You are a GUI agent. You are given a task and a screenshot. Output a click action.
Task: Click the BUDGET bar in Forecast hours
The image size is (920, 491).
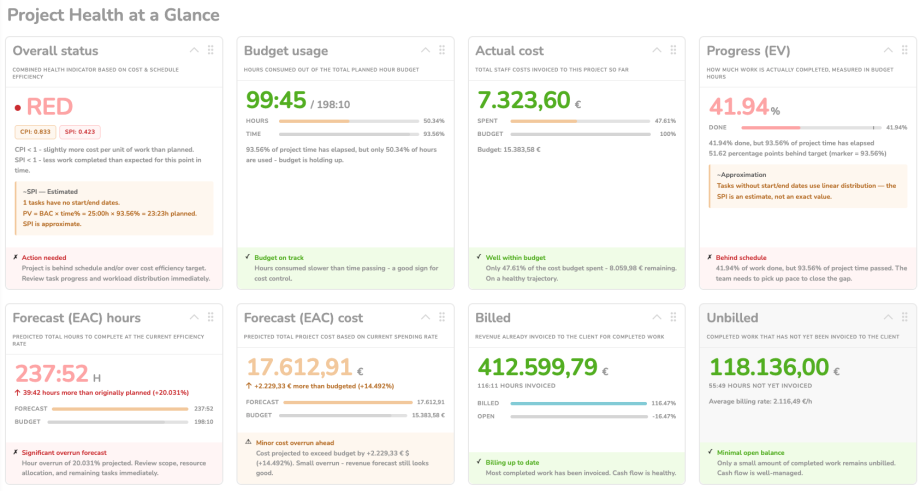point(118,422)
